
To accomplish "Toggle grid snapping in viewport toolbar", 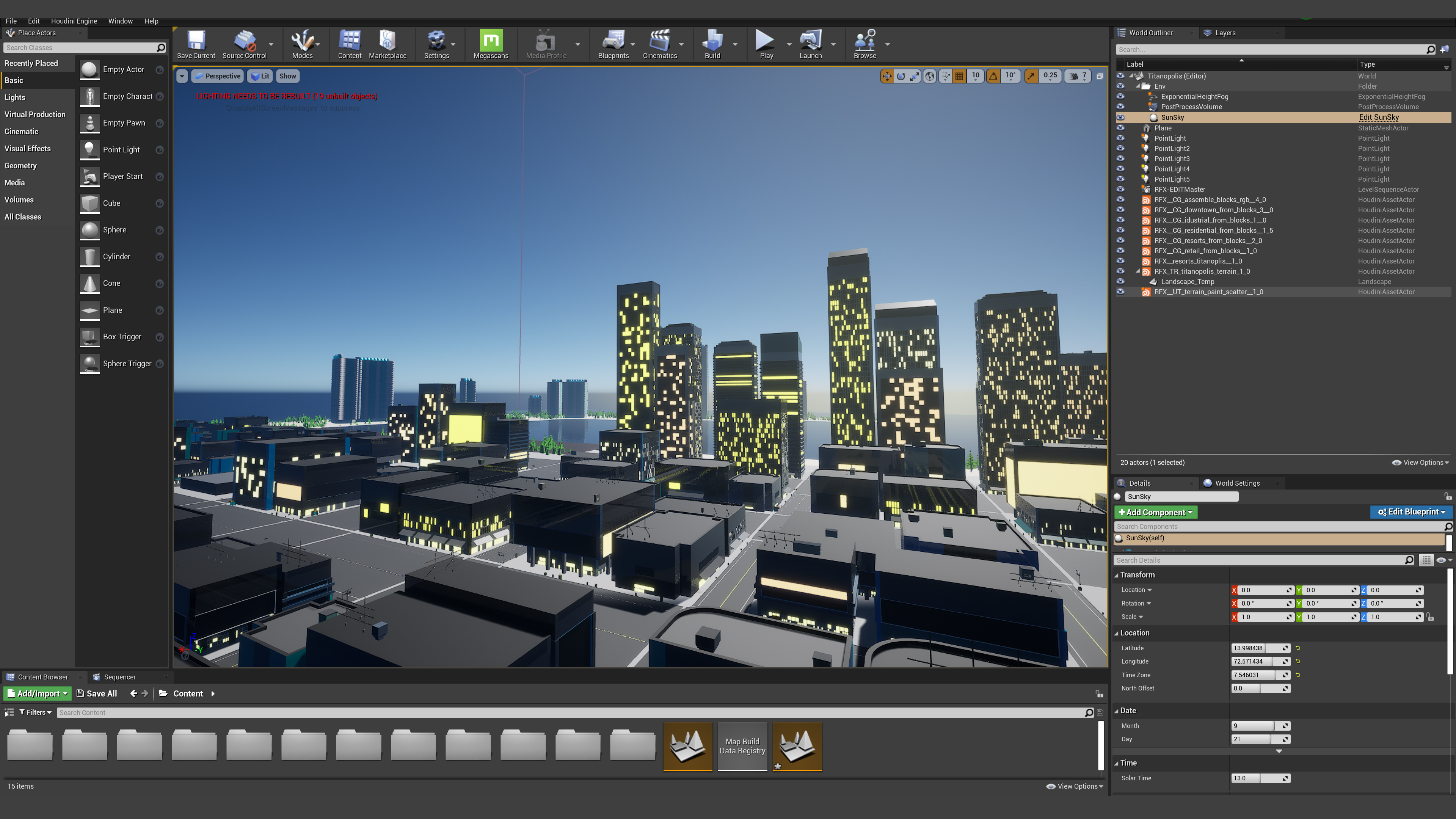I will pos(959,76).
